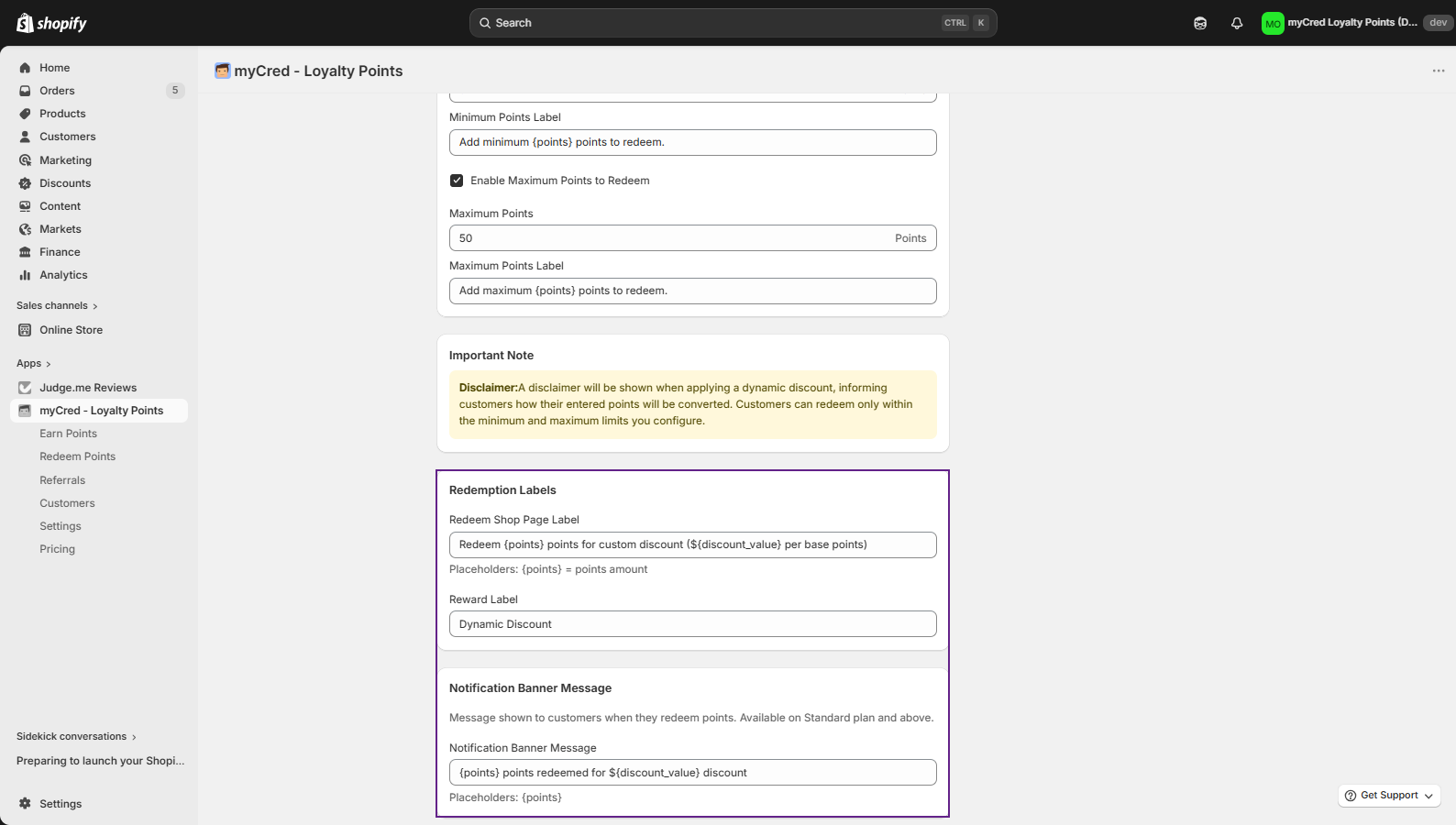The height and width of the screenshot is (825, 1456).
Task: Open the Sidekick assistant icon in top bar
Action: (1200, 23)
